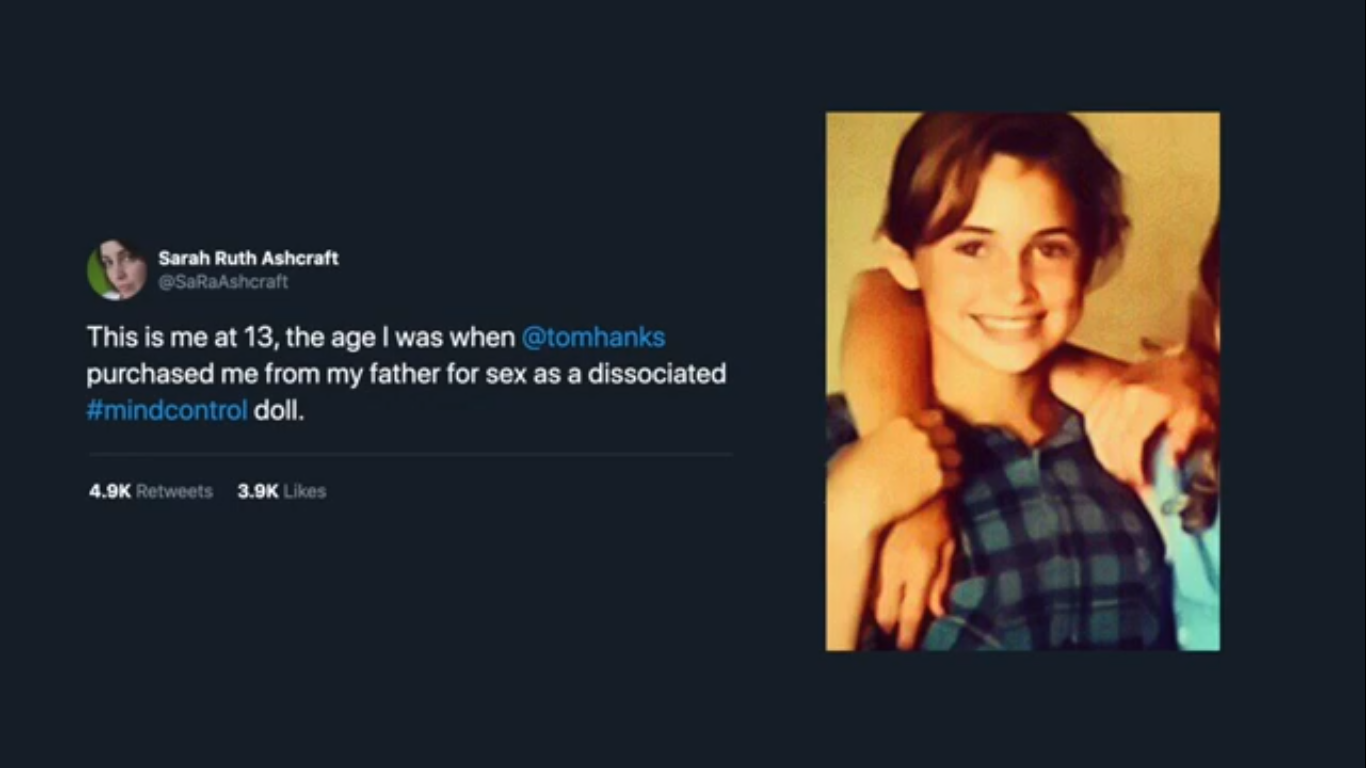The image size is (1366, 768).
Task: Click the @SaRaAshcraft handle
Action: pos(223,282)
